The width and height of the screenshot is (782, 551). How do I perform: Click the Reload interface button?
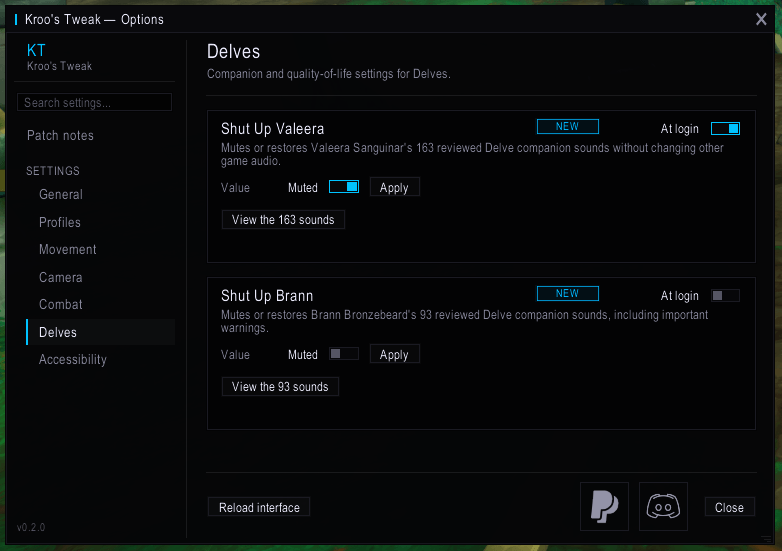[259, 507]
